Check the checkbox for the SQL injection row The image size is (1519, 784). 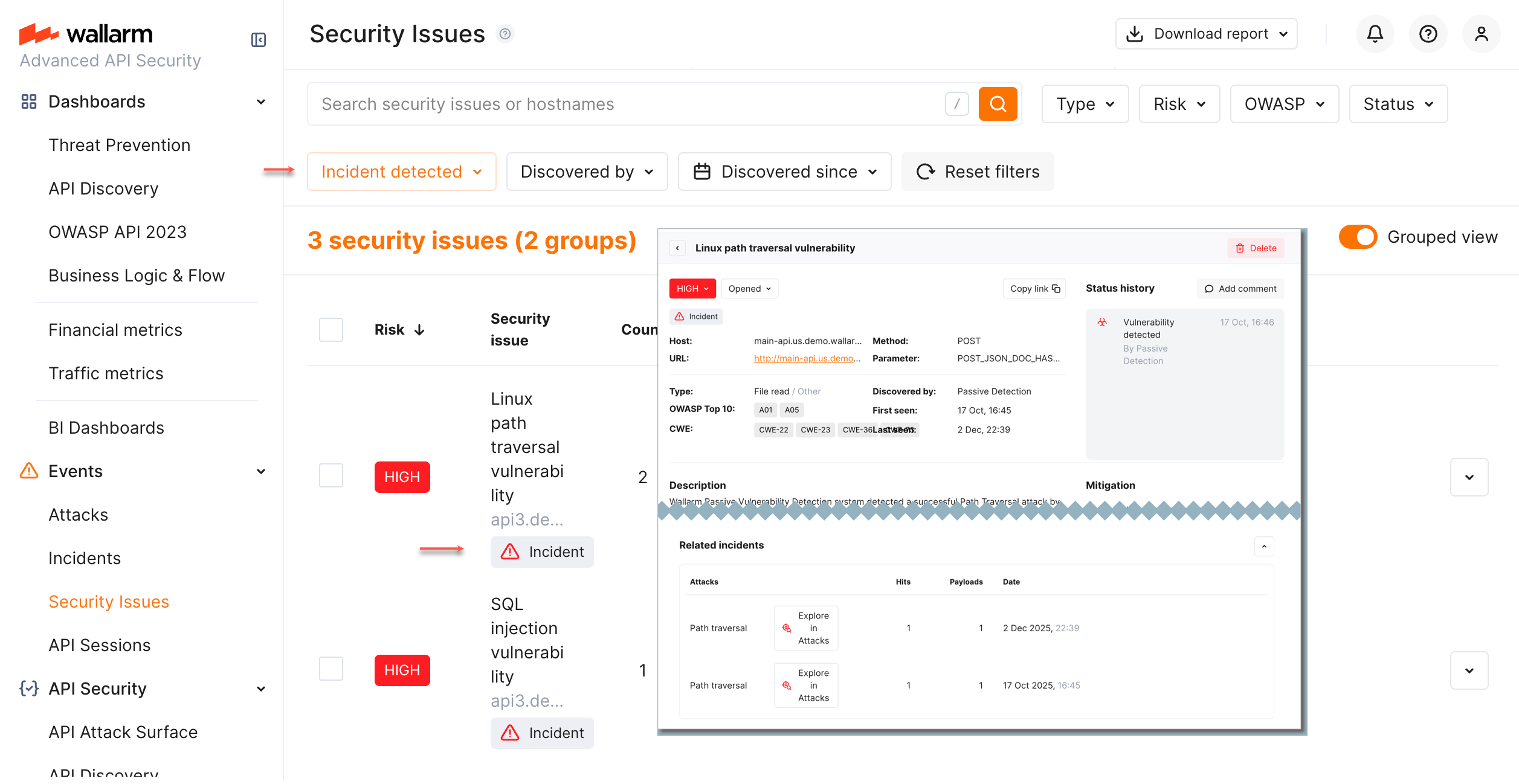point(331,669)
